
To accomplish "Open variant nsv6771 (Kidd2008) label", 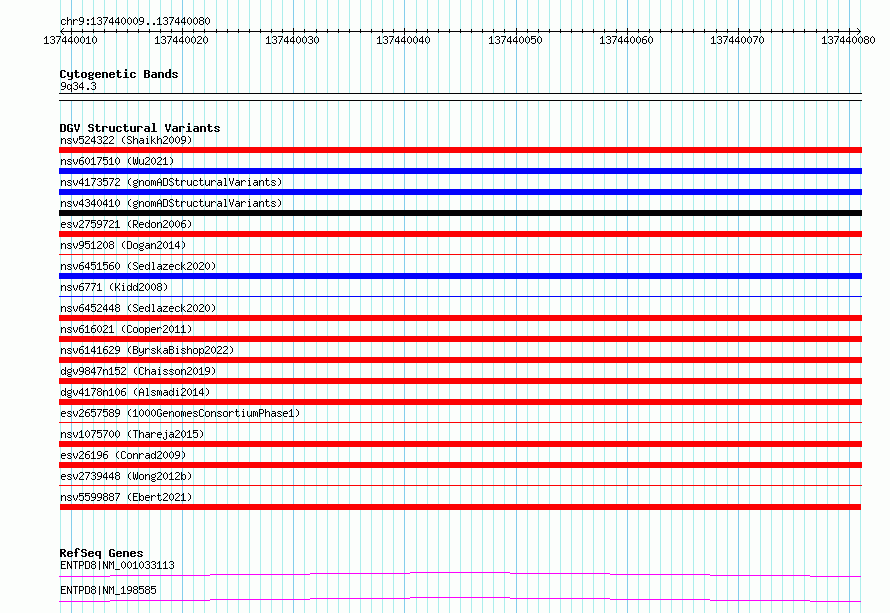I will pos(114,287).
